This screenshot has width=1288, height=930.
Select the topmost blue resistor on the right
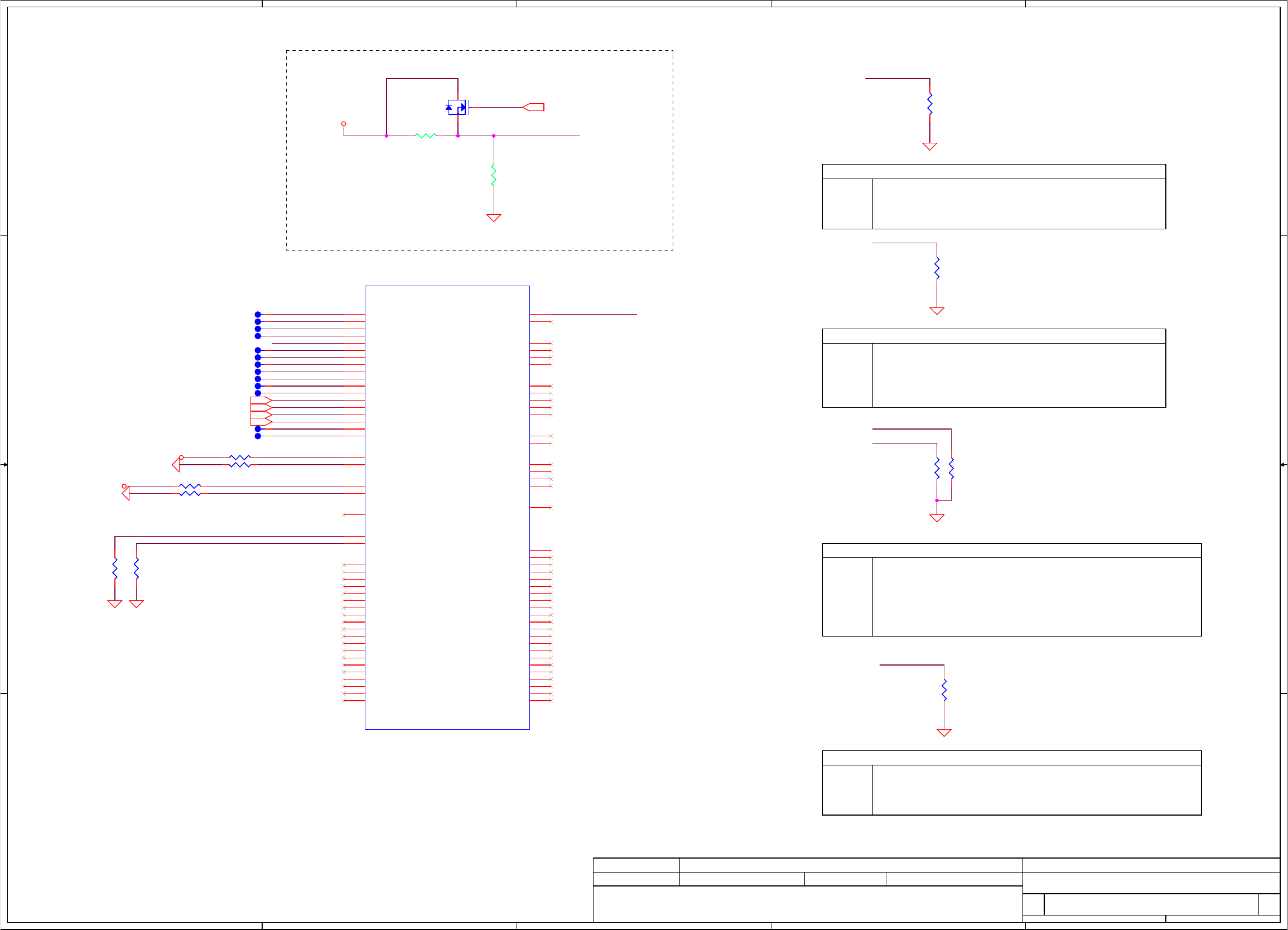click(930, 104)
